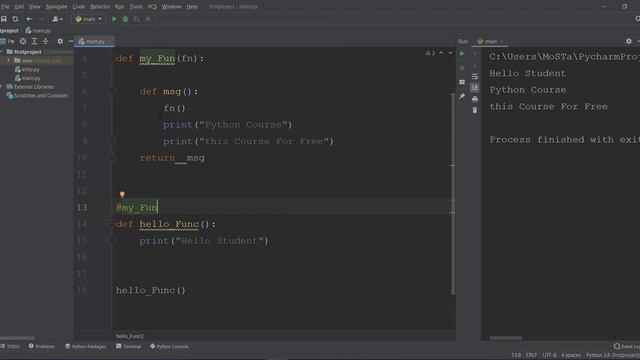Image resolution: width=640 pixels, height=360 pixels.
Task: Toggle Soft-Wrap in Run console
Action: click(x=475, y=76)
